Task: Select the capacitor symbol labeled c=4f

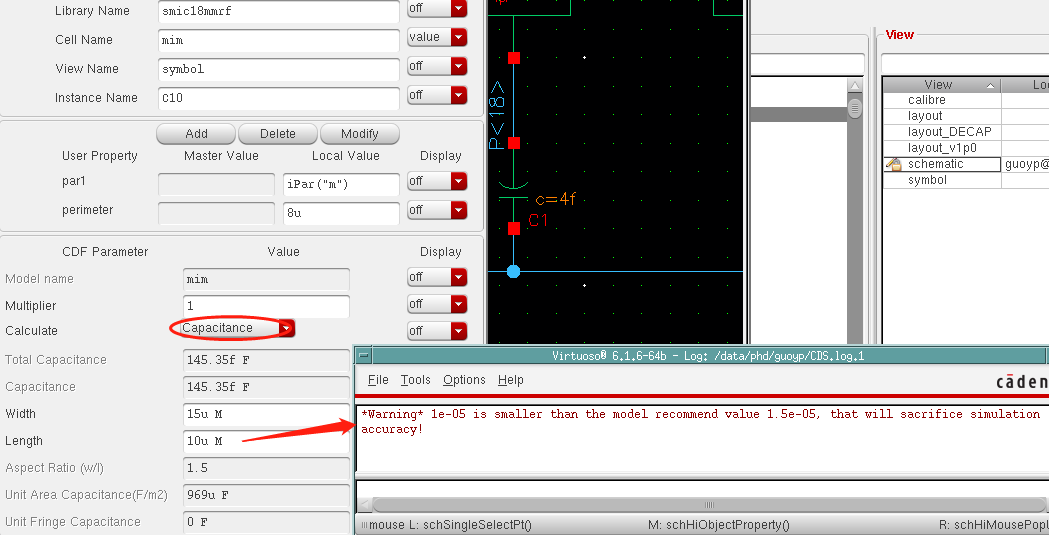Action: point(513,192)
